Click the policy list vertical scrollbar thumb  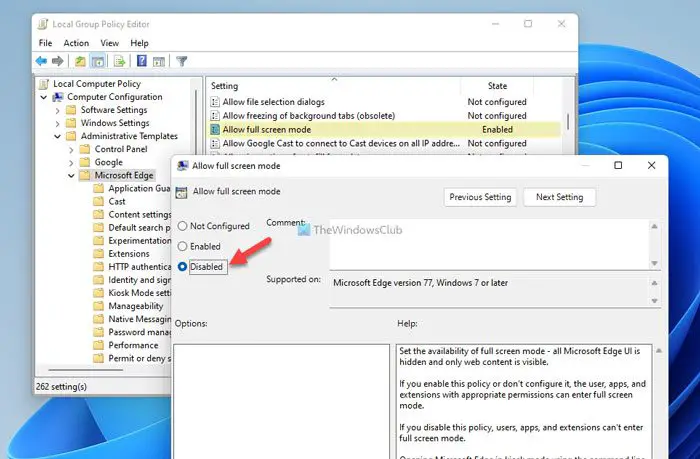pyautogui.click(x=568, y=121)
